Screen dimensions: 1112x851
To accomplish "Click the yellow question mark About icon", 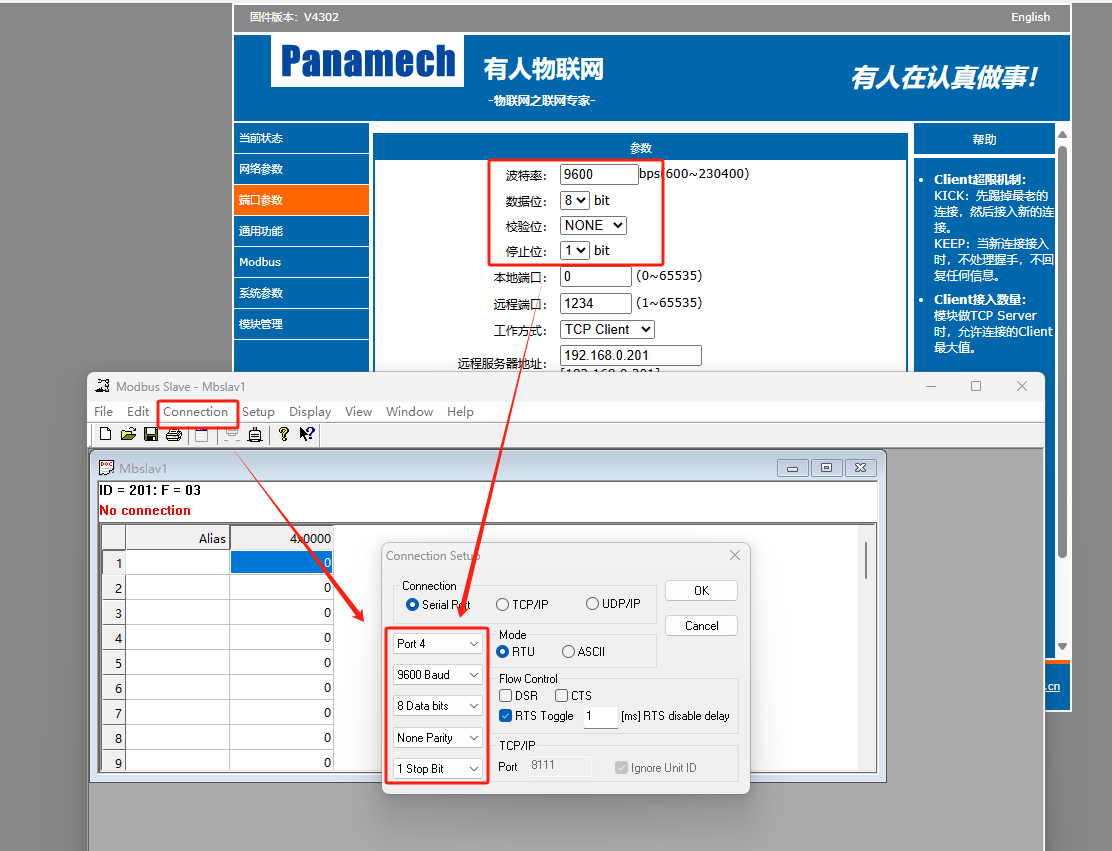I will click(x=284, y=434).
